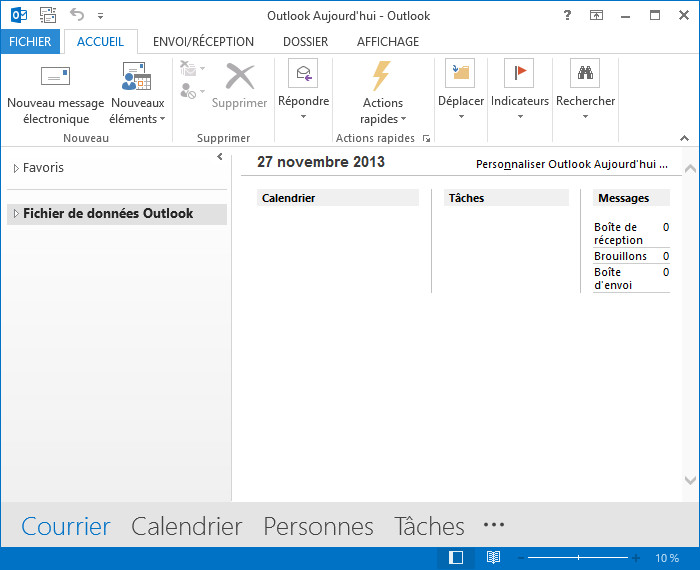Click the Indicateurs flag icon
This screenshot has height=570, width=700.
tap(519, 74)
